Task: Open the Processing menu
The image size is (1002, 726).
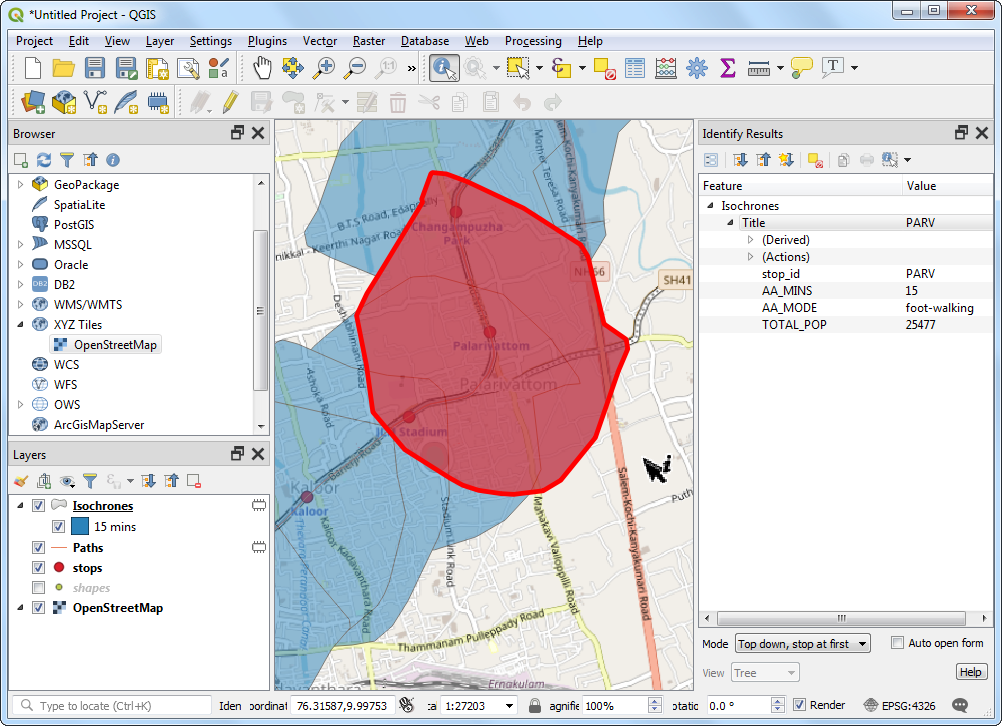Action: [x=533, y=41]
